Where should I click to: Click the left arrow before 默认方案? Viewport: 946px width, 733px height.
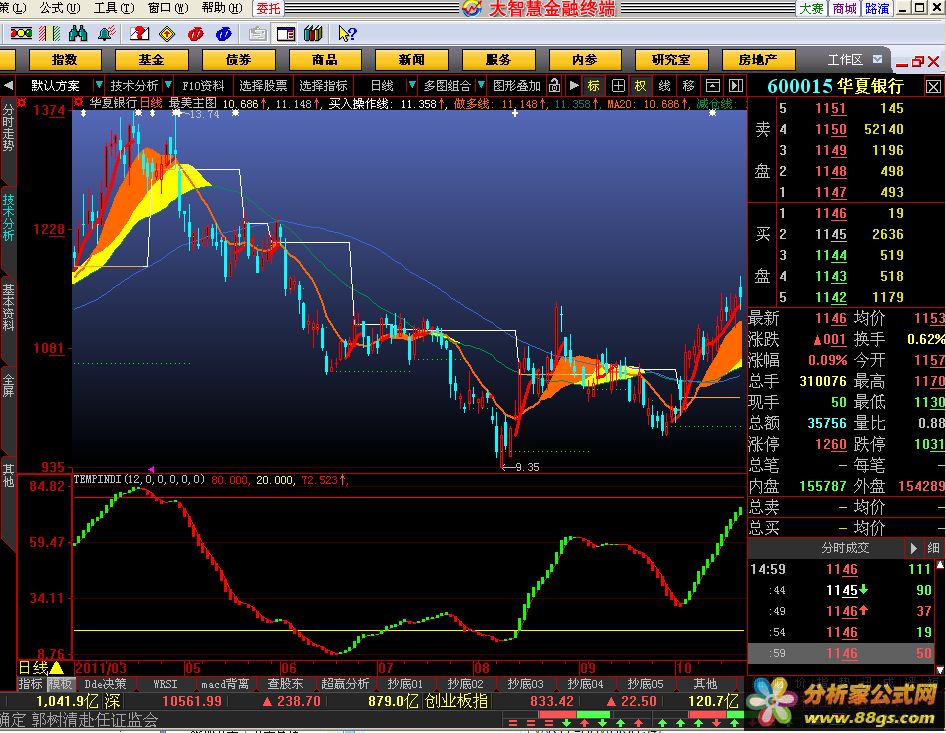(8, 86)
